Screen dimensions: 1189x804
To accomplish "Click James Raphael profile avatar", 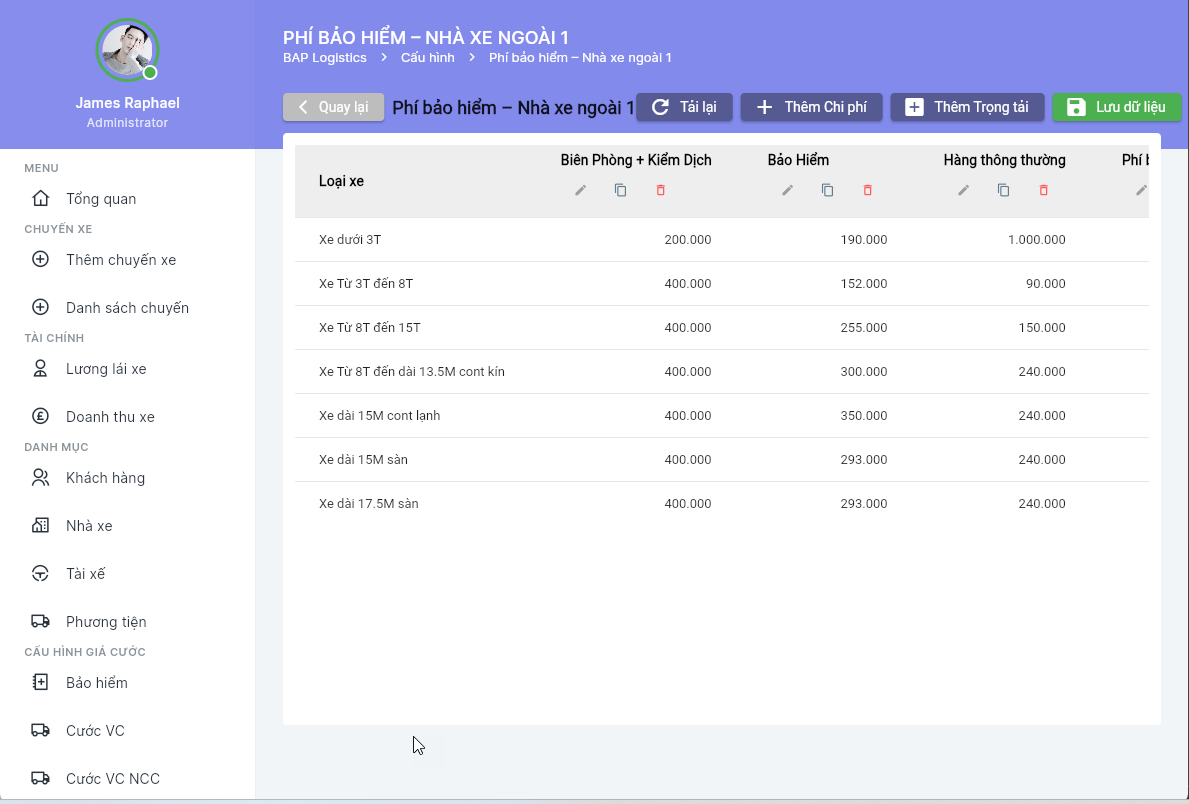I will point(127,49).
